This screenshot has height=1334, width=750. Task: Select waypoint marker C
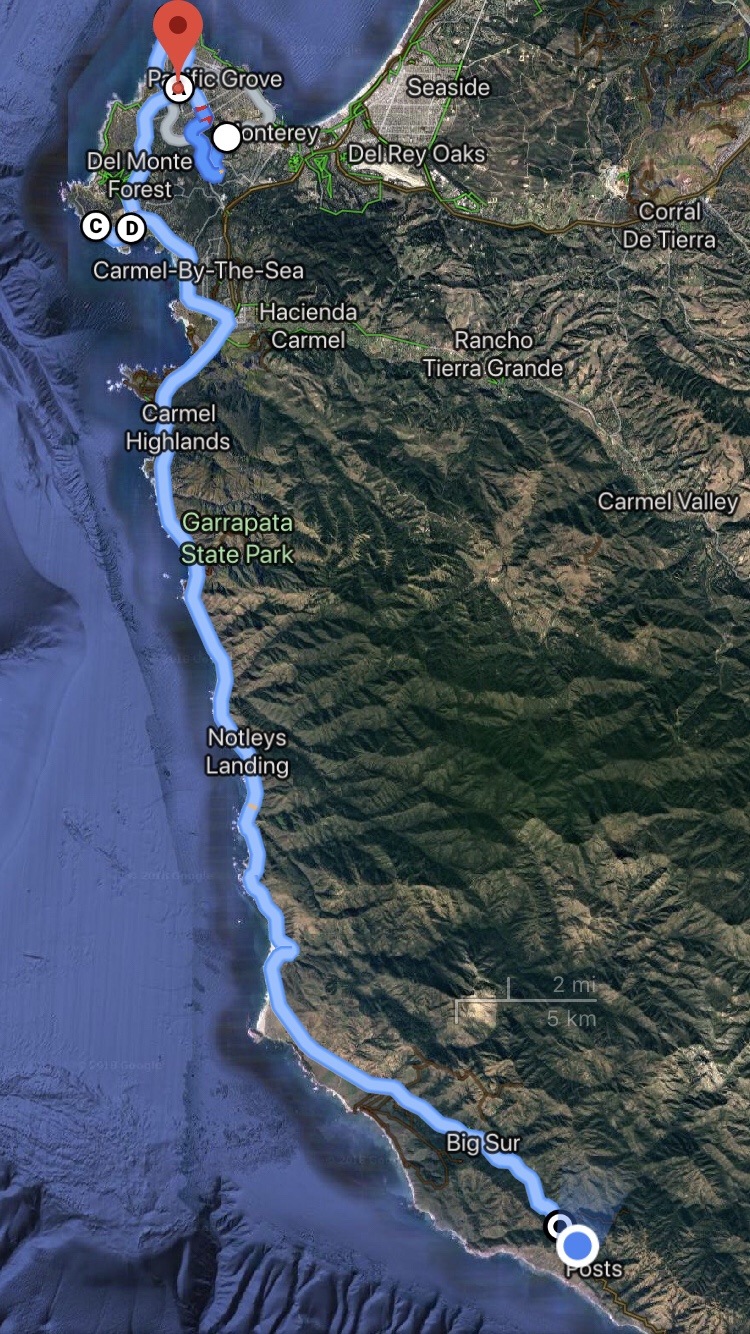[x=95, y=227]
